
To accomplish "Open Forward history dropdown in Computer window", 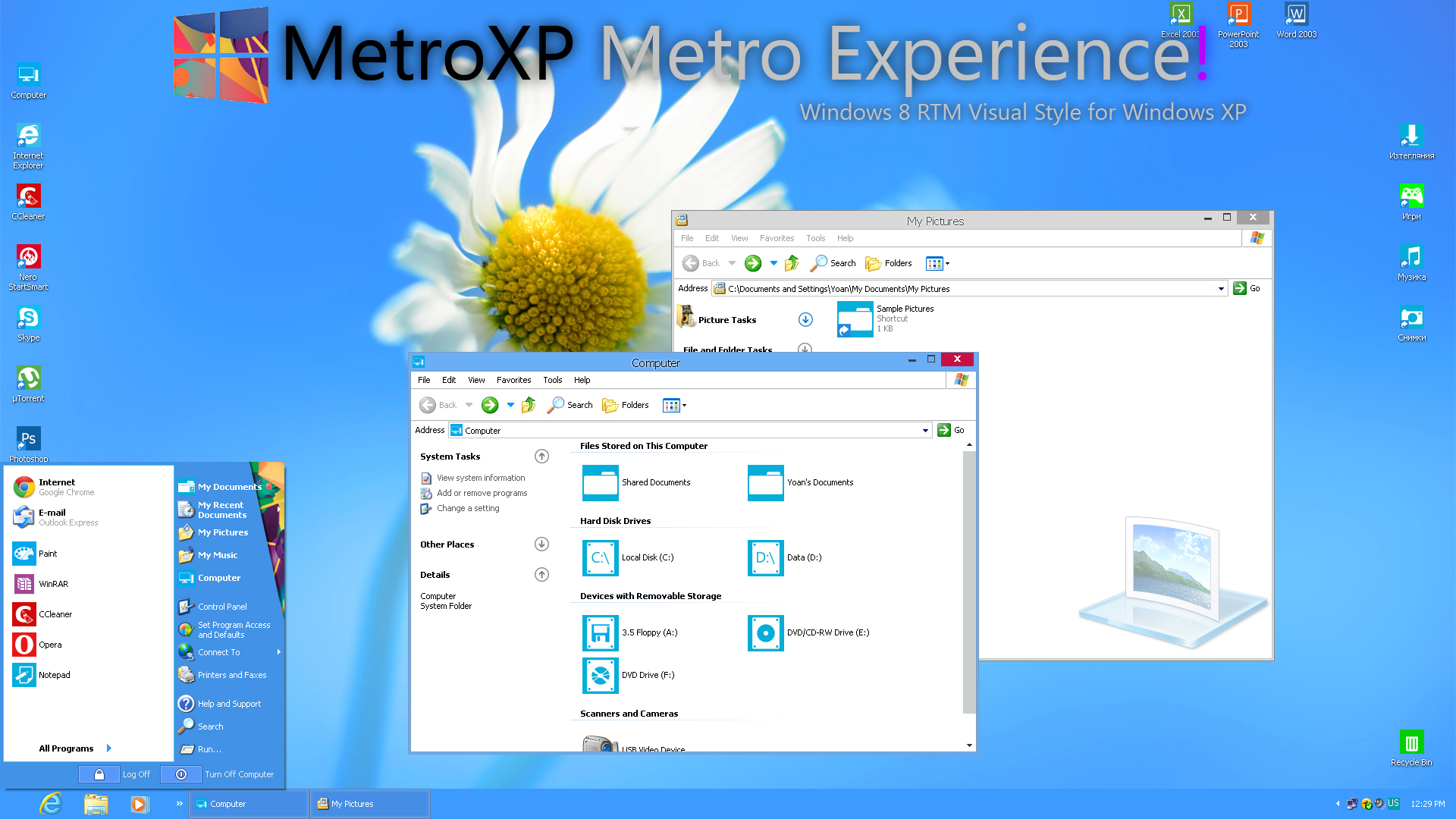I will pos(510,405).
